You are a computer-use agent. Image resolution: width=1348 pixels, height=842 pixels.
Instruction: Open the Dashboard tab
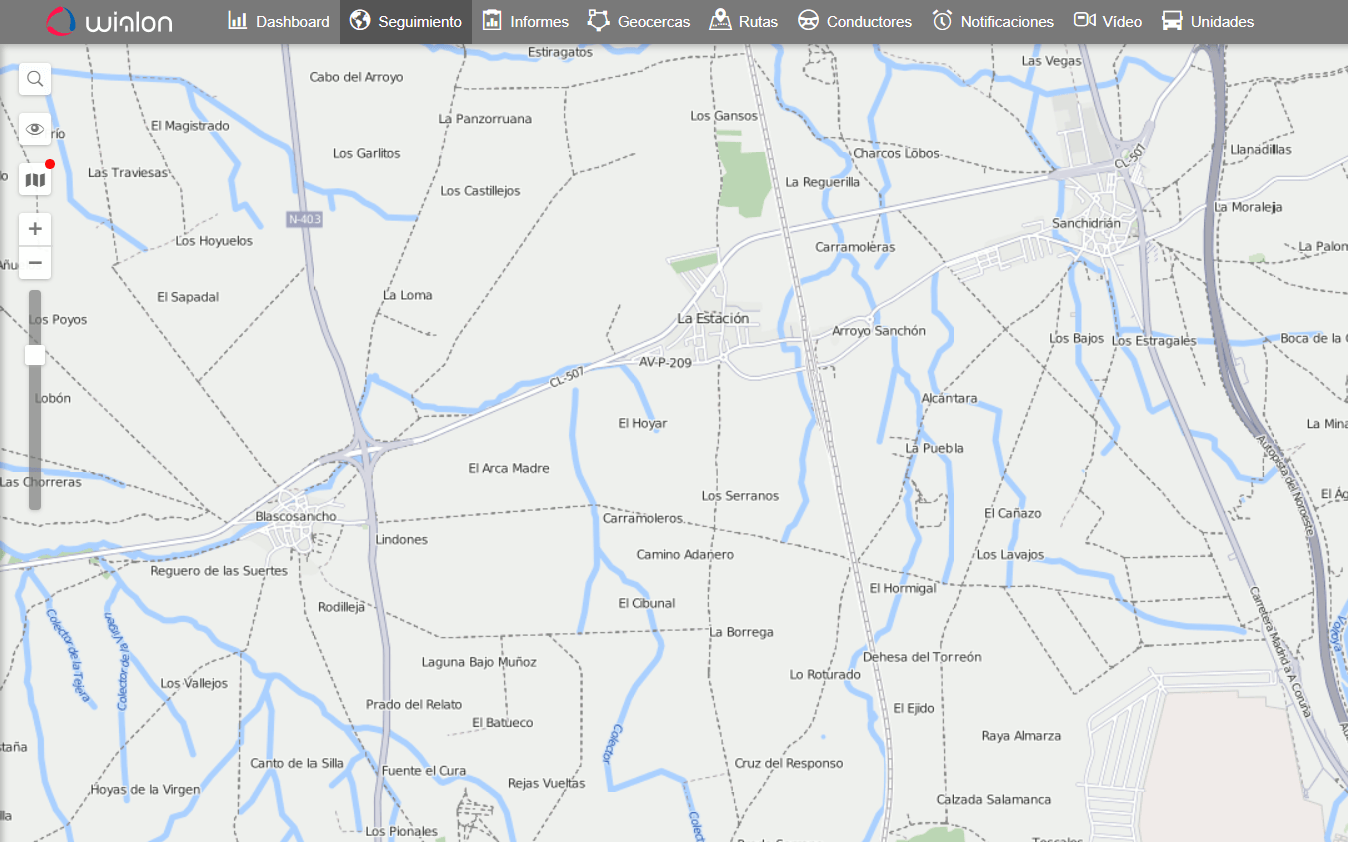click(x=279, y=21)
